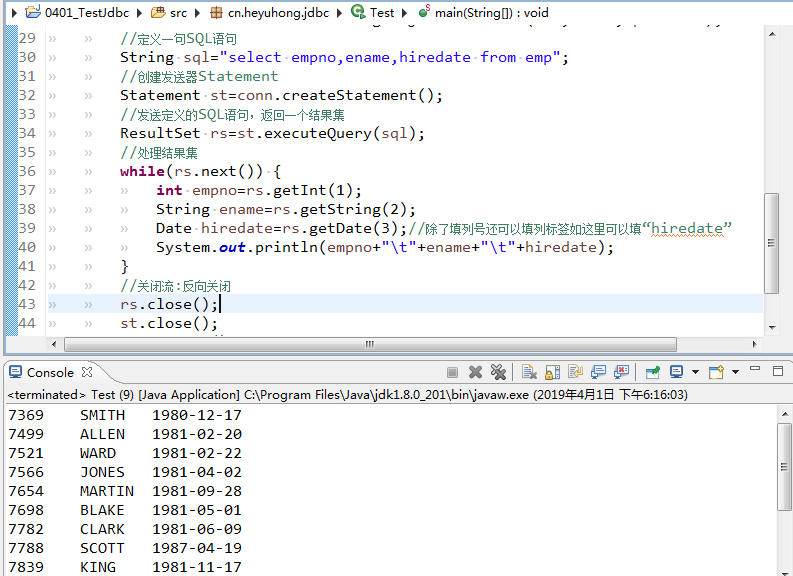Click the underlined 'hiredate' in the line 39 comment
Viewport: 793px width, 576px height.
point(687,229)
